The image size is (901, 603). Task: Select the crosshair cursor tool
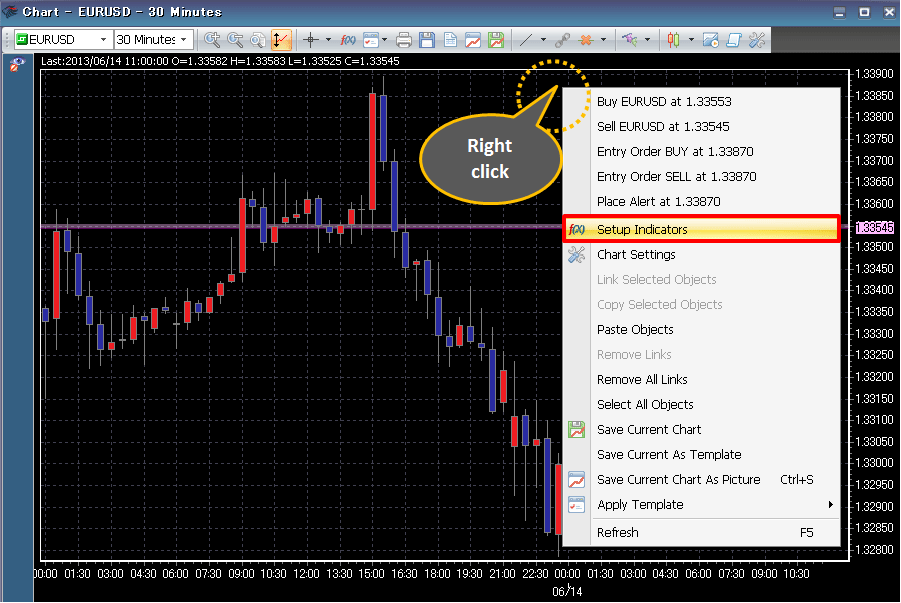coord(311,40)
